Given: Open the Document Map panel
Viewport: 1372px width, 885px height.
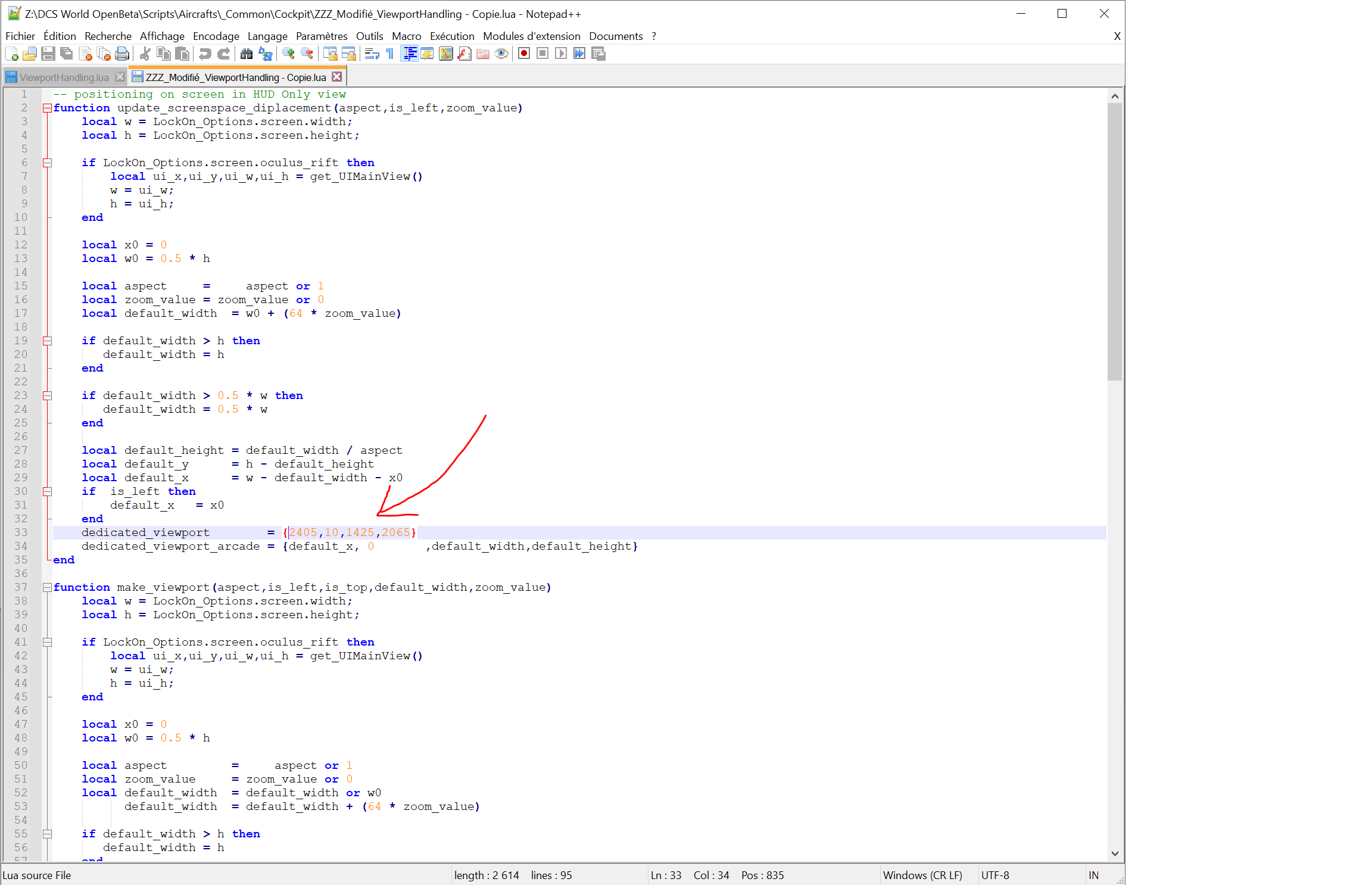Looking at the screenshot, I should [x=445, y=54].
